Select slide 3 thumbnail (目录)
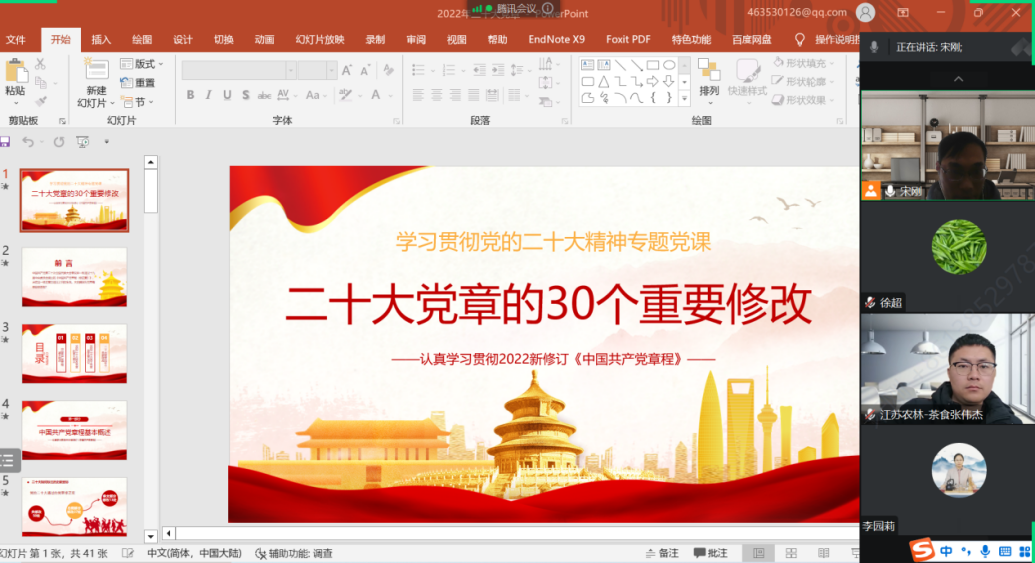 [74, 353]
